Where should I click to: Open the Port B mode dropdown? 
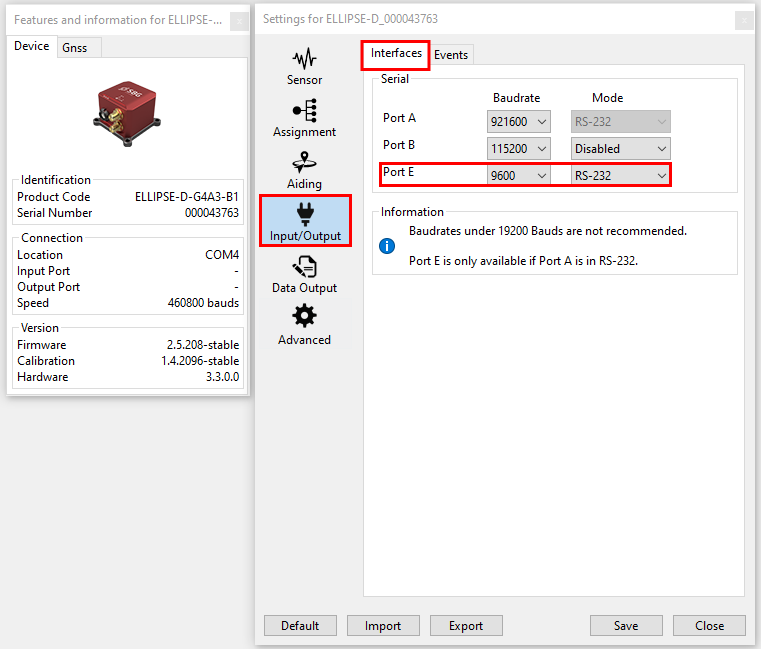coord(621,149)
